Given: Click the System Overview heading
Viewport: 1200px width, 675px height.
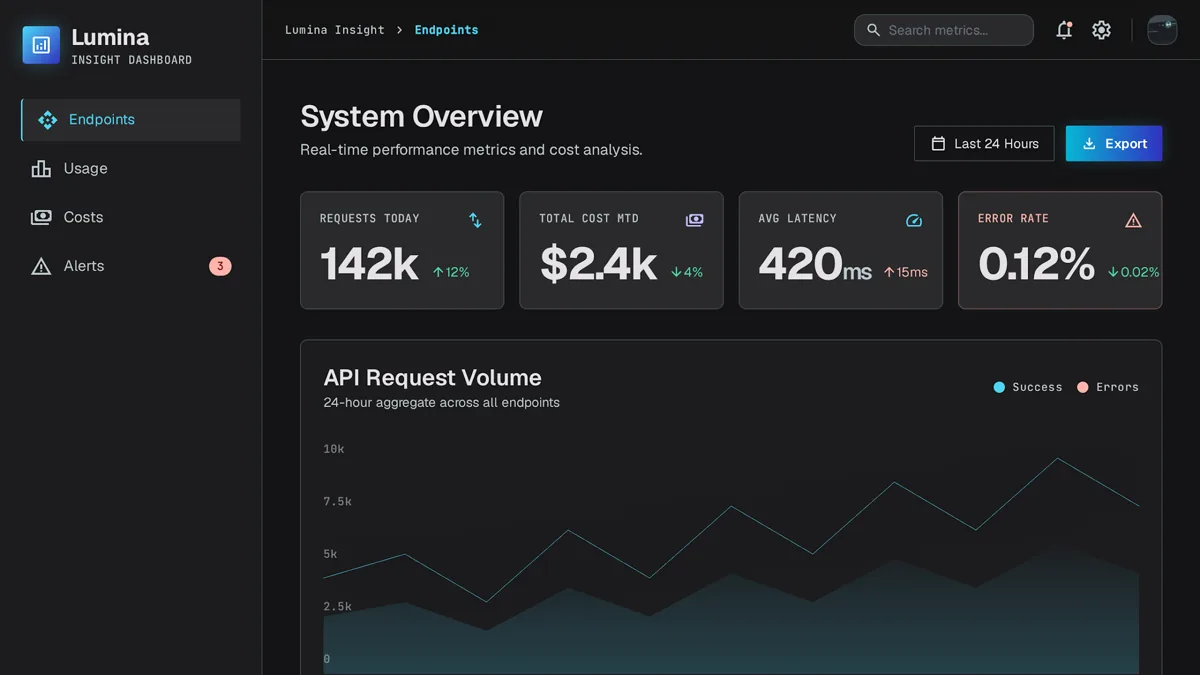Looking at the screenshot, I should click(x=422, y=116).
